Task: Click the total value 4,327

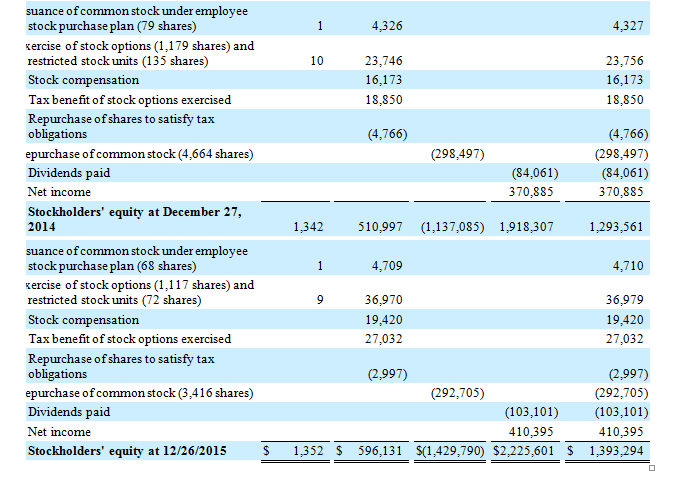Action: point(628,26)
